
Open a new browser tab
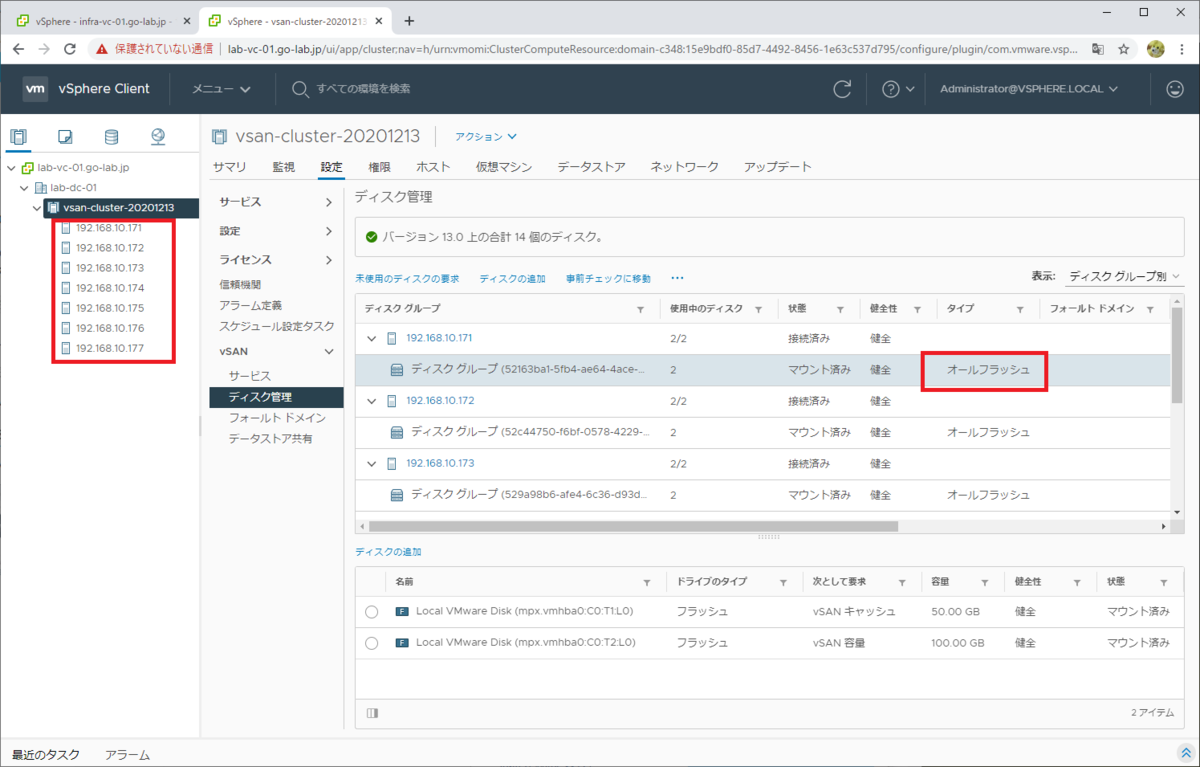tap(409, 21)
